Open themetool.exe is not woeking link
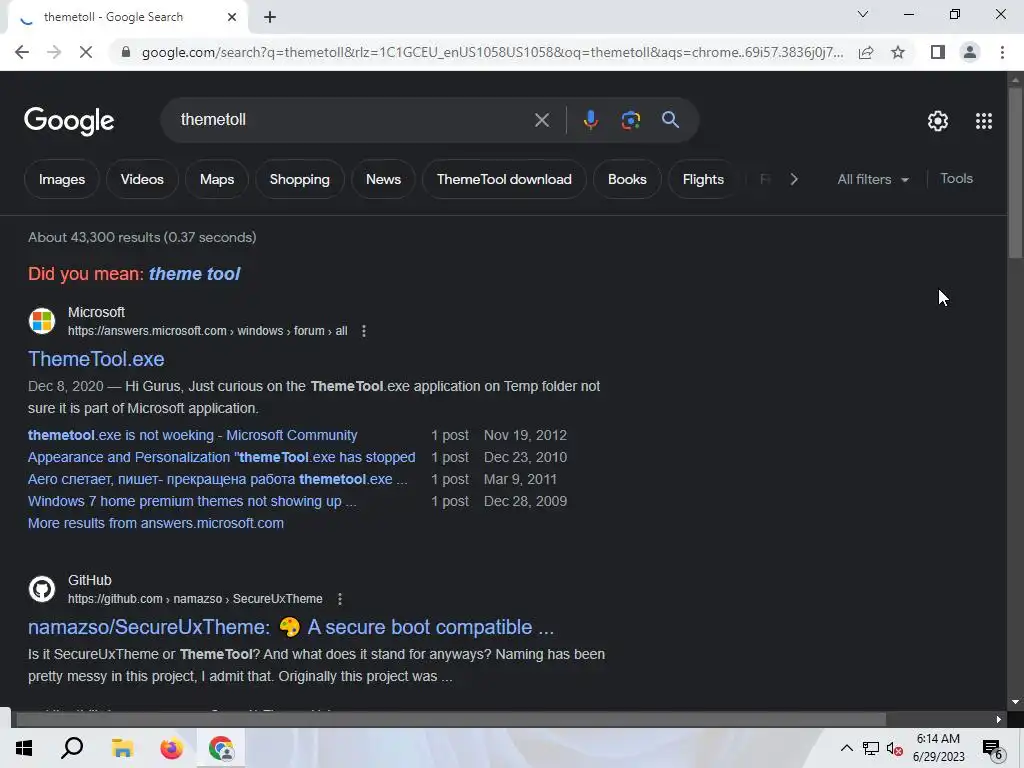This screenshot has height=768, width=1024. pyautogui.click(x=193, y=435)
